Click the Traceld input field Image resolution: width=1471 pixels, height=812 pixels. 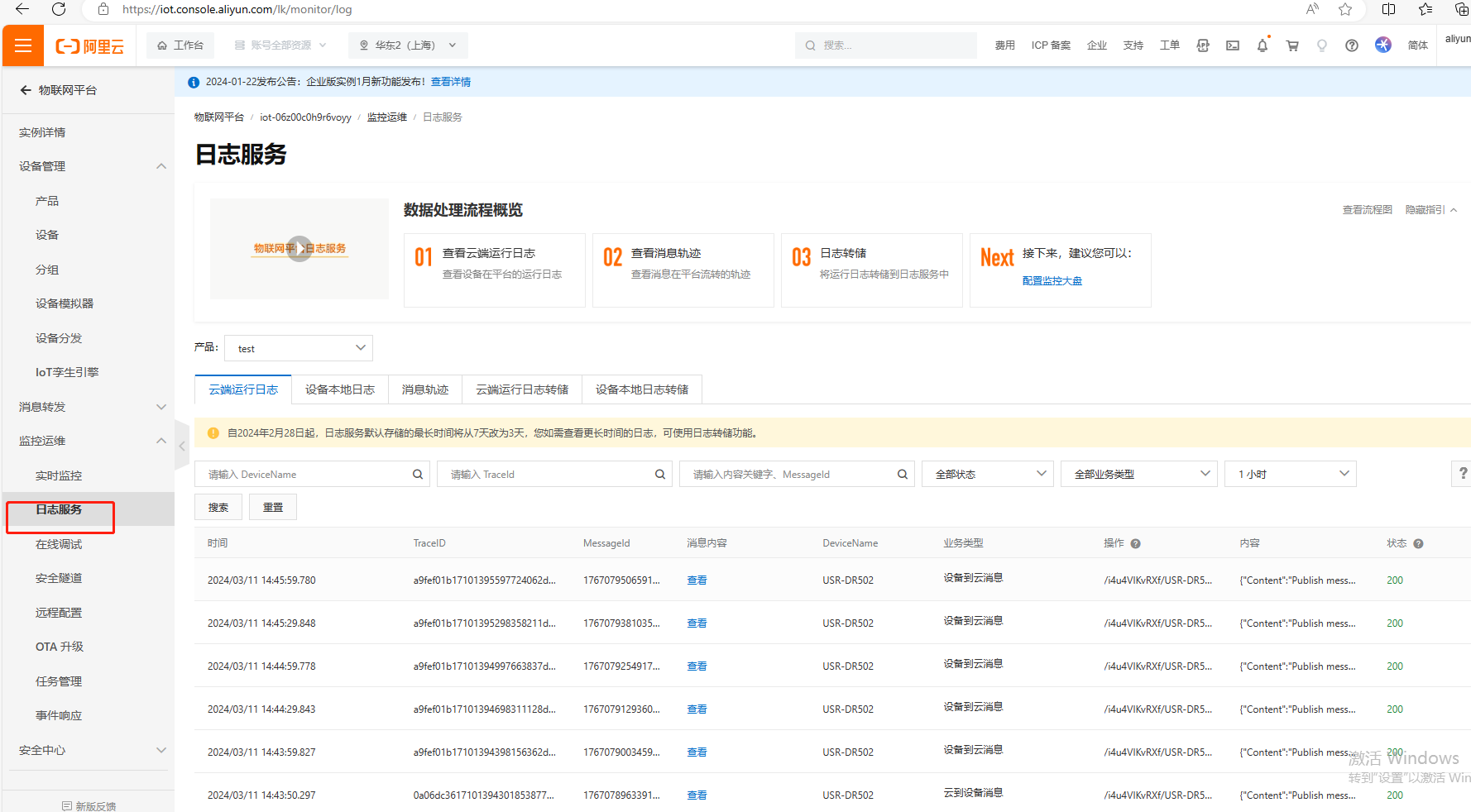(546, 474)
